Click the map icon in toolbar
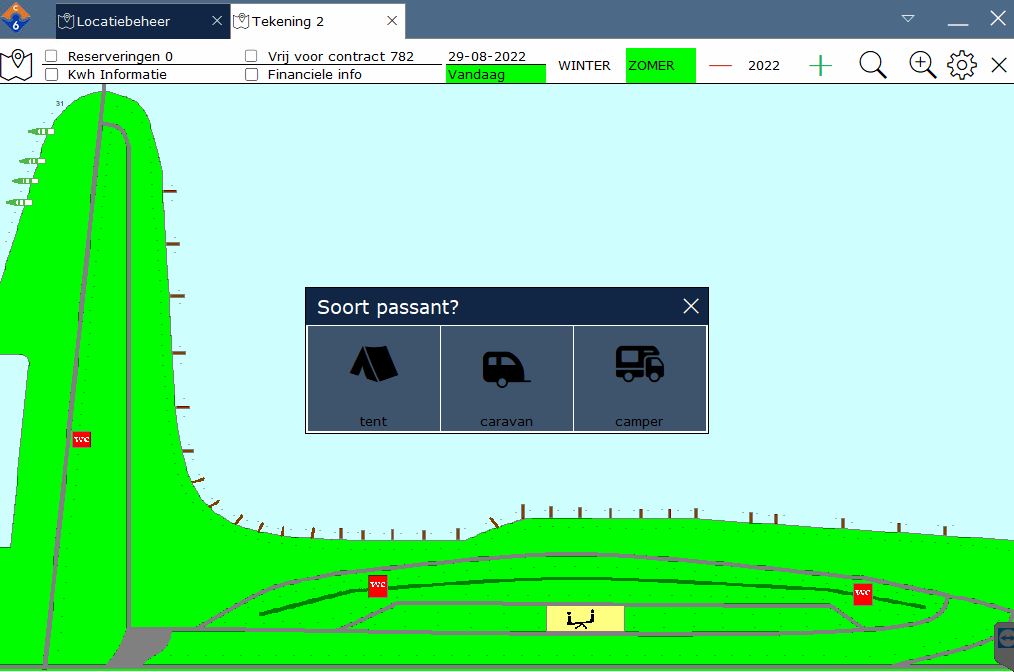The height and width of the screenshot is (672, 1014). coord(16,66)
